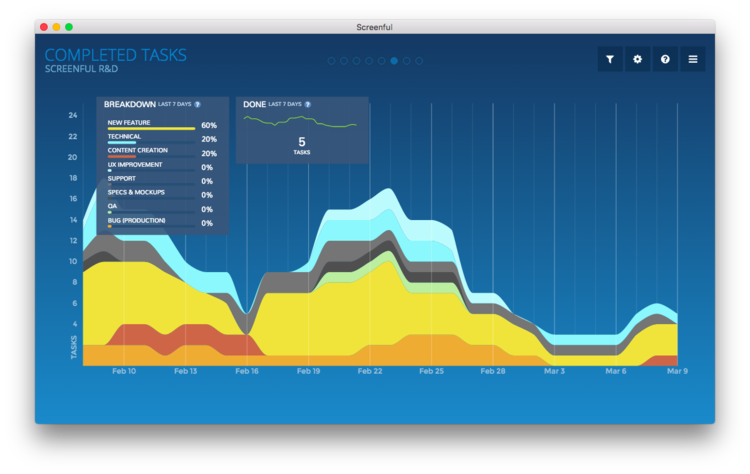The height and width of the screenshot is (474, 750).
Task: Select the first page indicator dot
Action: [331, 61]
